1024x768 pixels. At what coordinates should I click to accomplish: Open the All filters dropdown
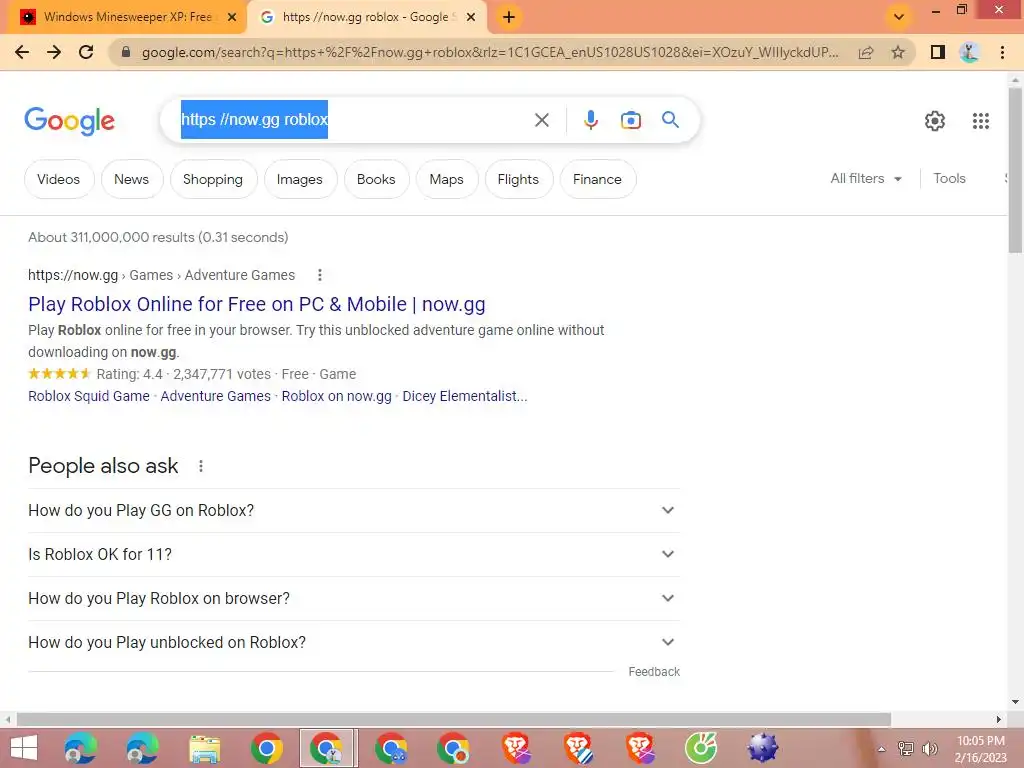[x=866, y=179]
